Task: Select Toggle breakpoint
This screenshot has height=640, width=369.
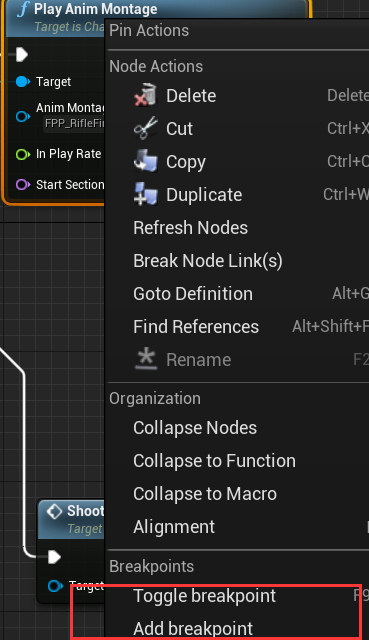Action: pyautogui.click(x=238, y=596)
